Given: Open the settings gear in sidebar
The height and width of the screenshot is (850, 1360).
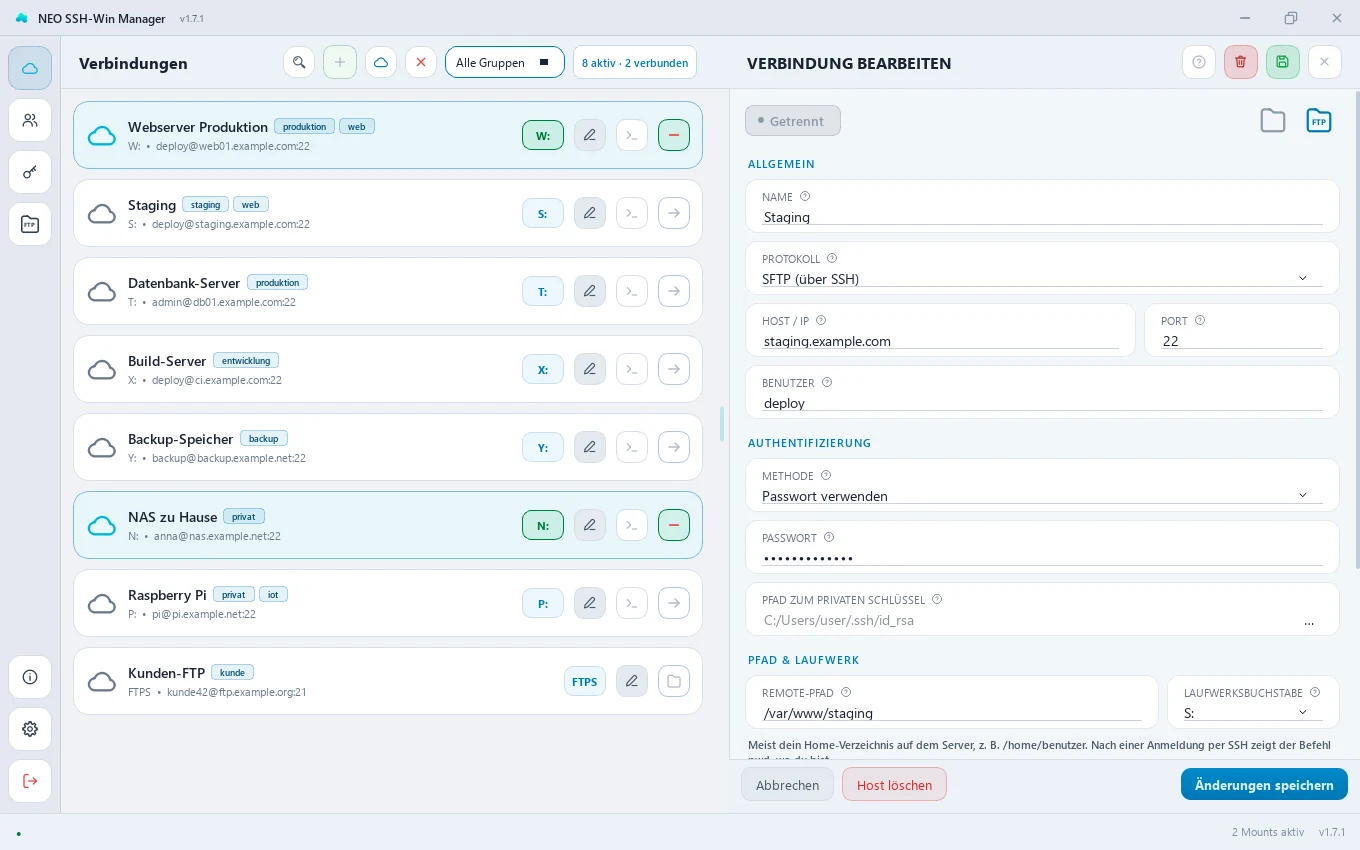Looking at the screenshot, I should [30, 729].
